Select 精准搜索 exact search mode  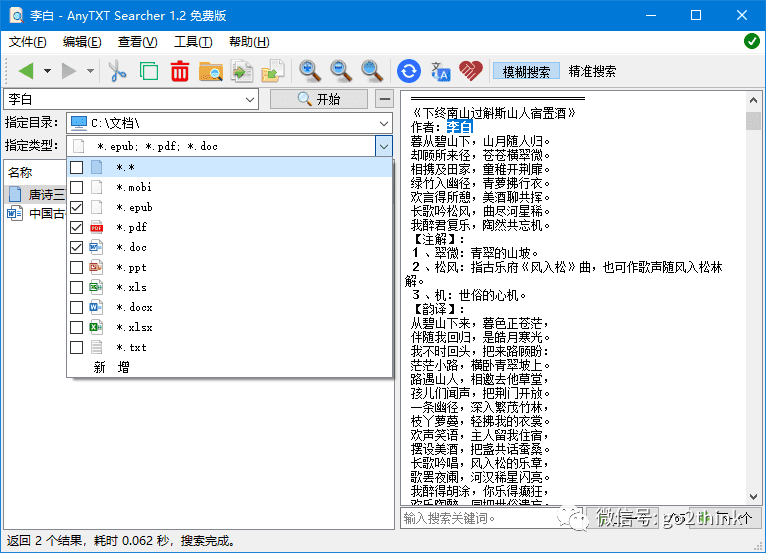592,72
